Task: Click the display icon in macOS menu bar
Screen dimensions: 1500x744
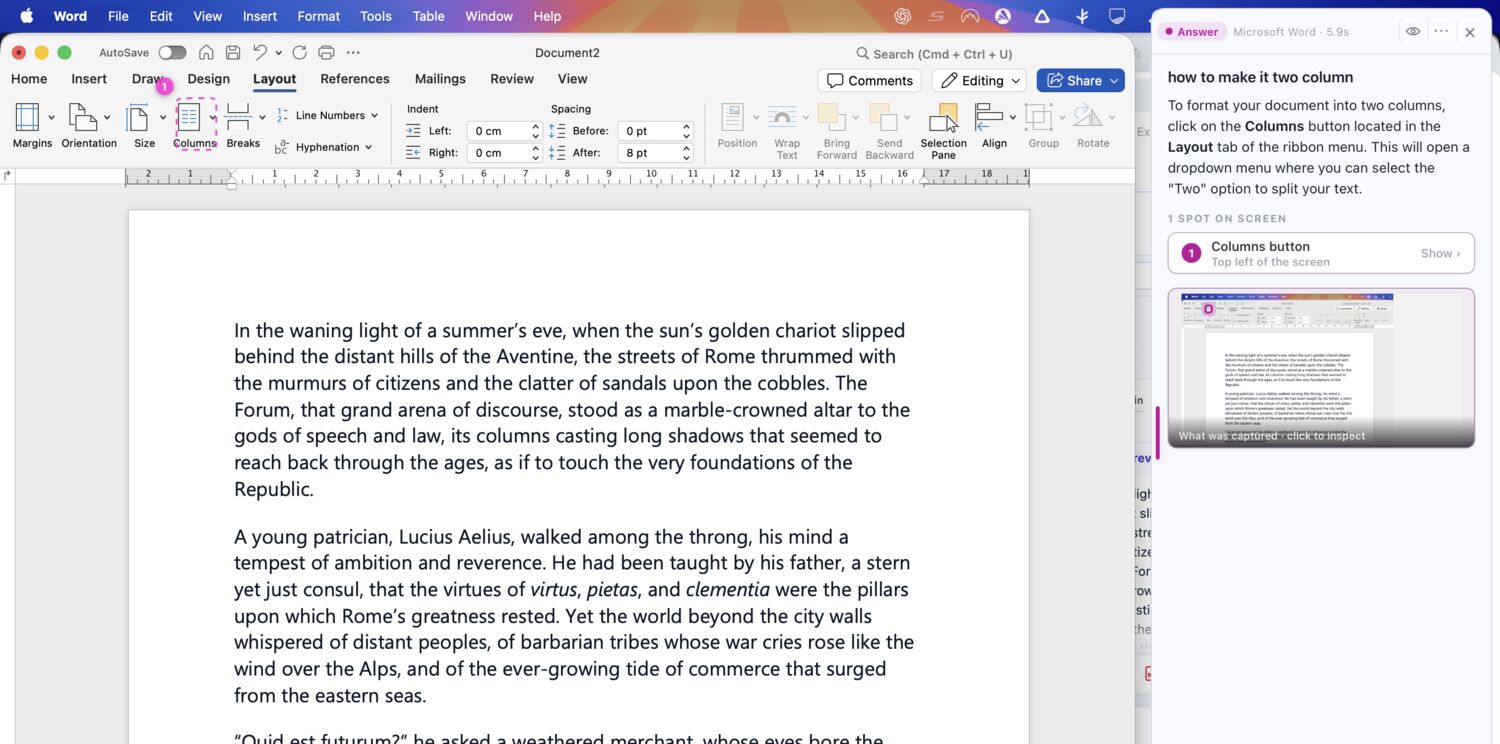Action: (x=1117, y=16)
